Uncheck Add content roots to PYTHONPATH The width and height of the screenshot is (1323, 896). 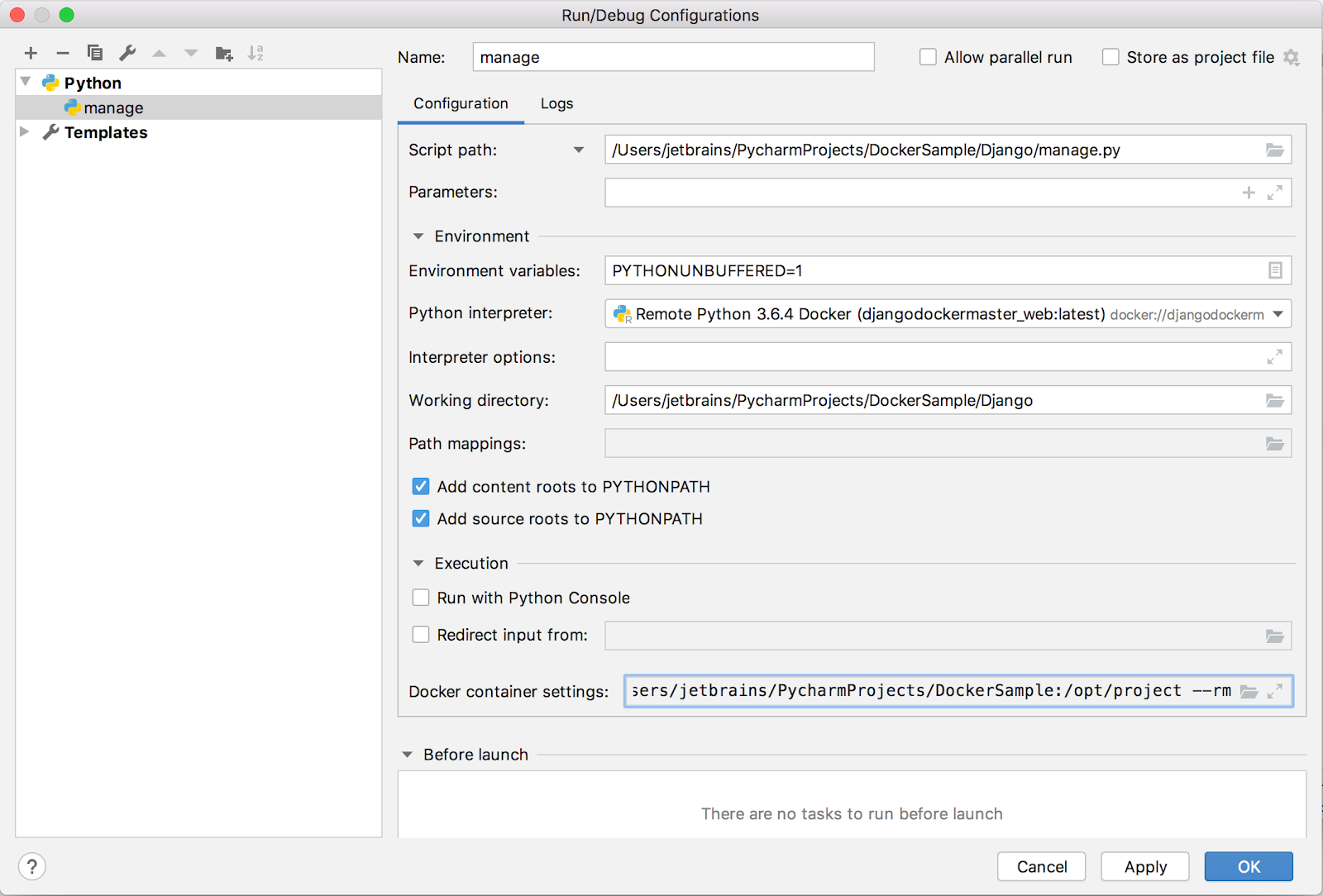tap(421, 486)
